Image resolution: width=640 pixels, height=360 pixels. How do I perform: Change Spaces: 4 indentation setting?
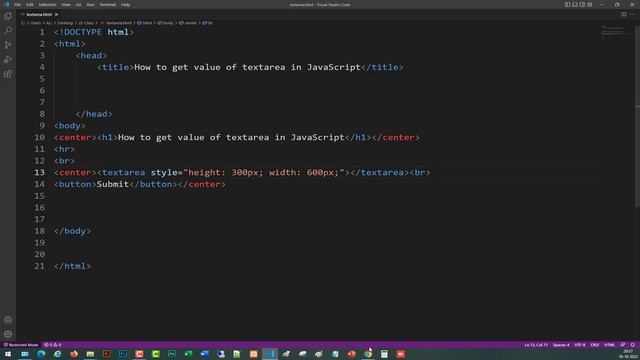(x=561, y=345)
